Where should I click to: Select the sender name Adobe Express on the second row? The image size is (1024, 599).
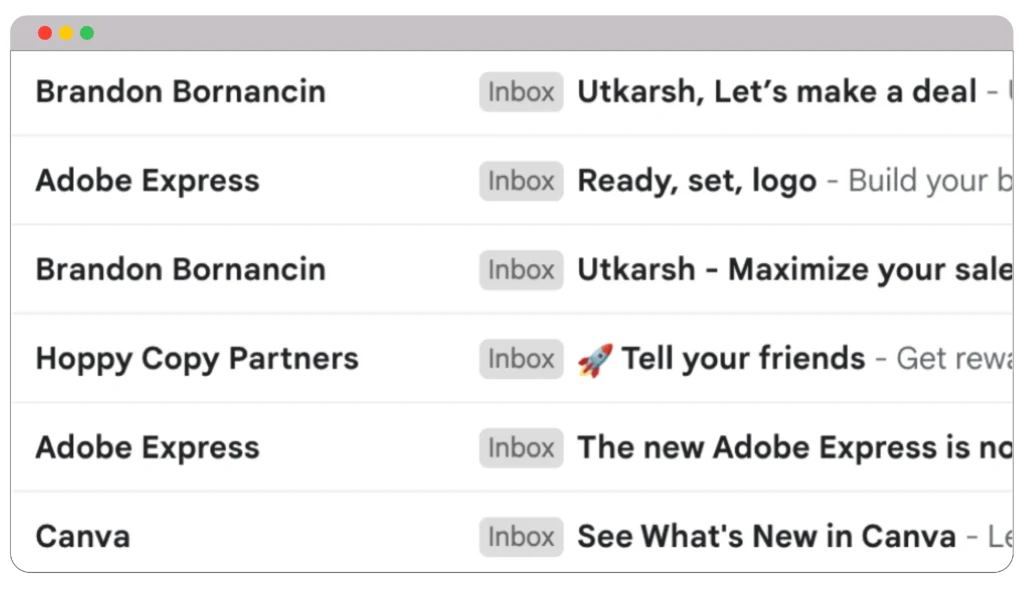click(x=147, y=181)
